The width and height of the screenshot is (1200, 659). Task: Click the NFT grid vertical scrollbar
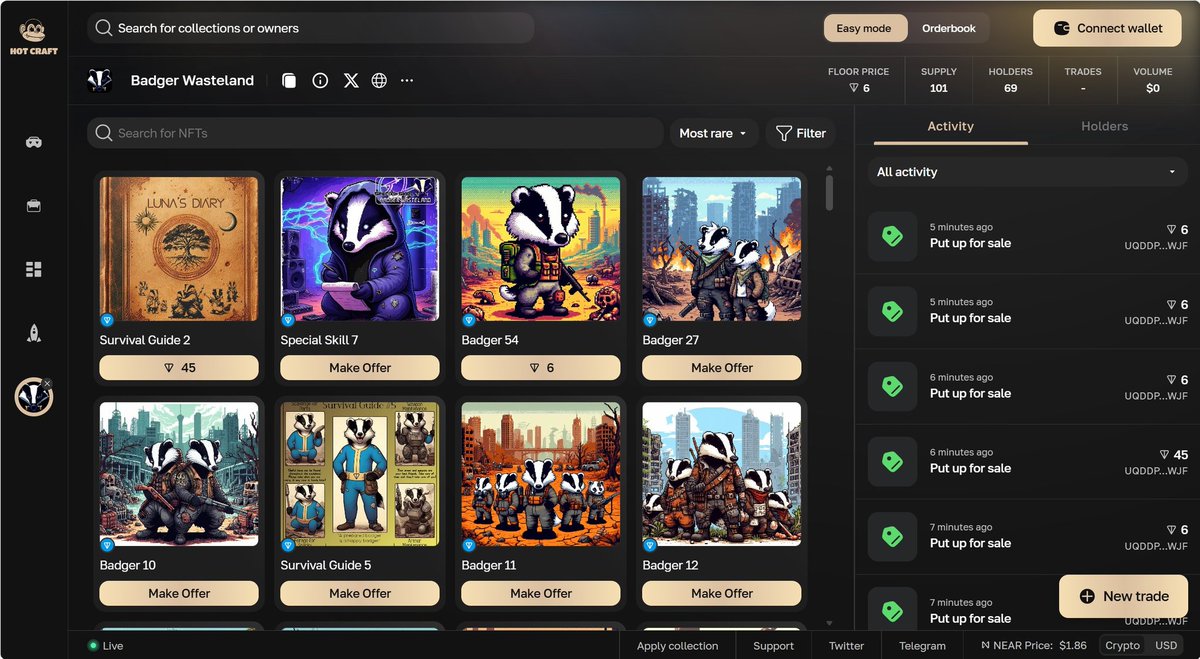click(x=829, y=192)
